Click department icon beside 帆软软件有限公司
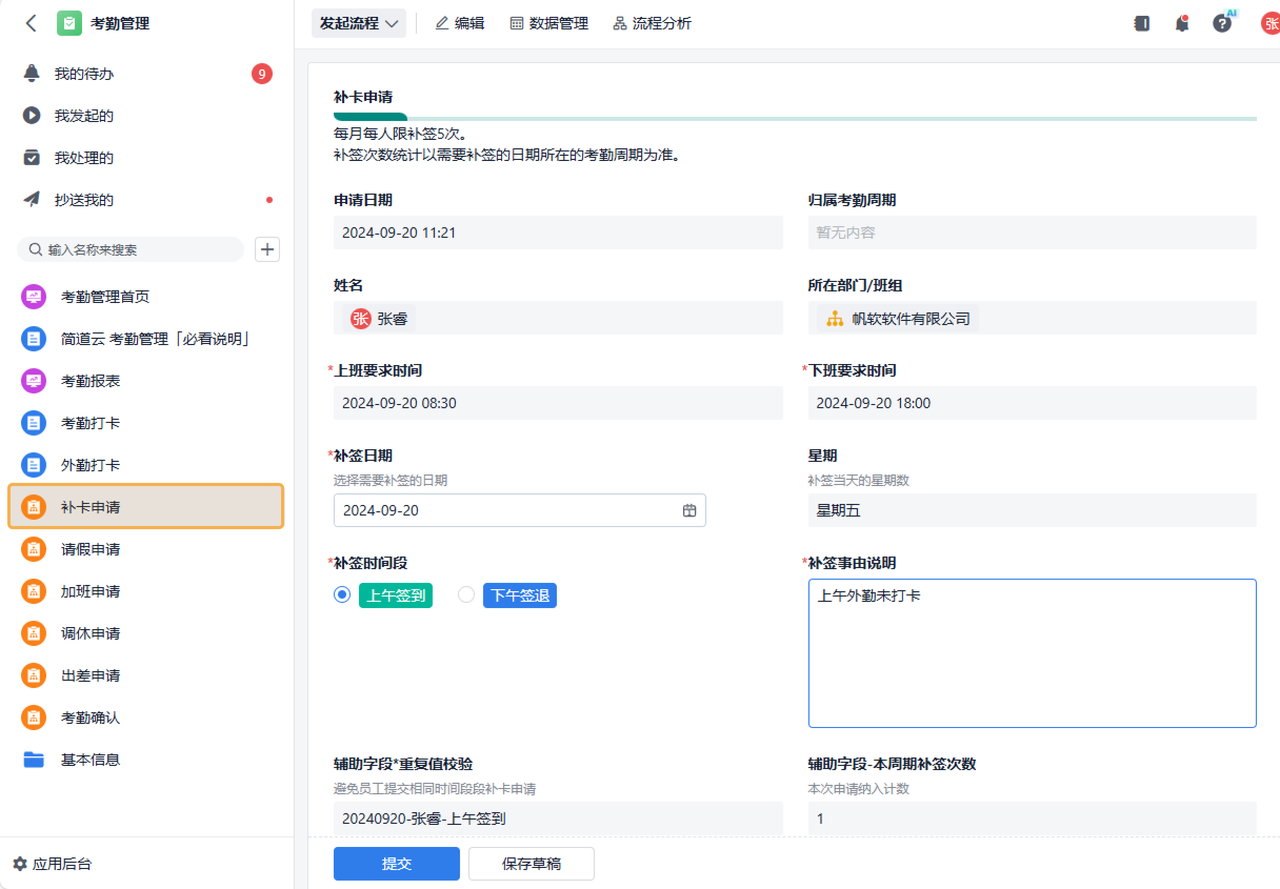The width and height of the screenshot is (1280, 889). 835,319
